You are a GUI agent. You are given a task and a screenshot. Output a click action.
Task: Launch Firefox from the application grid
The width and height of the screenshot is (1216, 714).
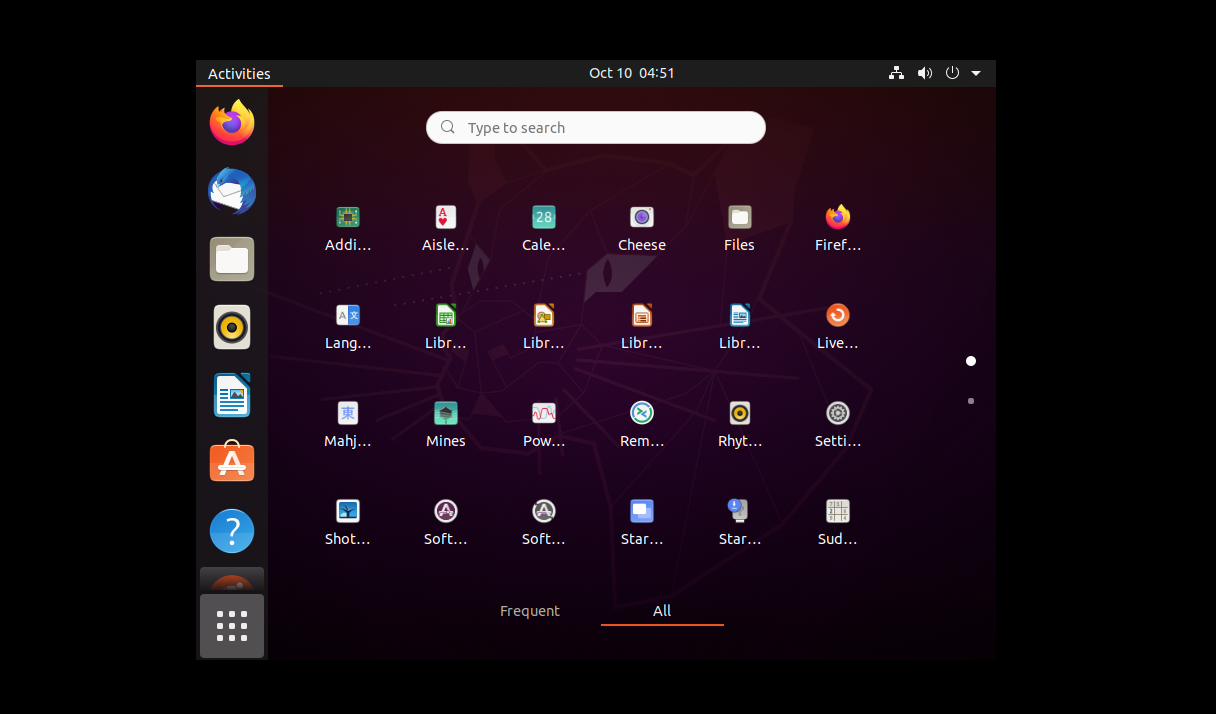838,228
